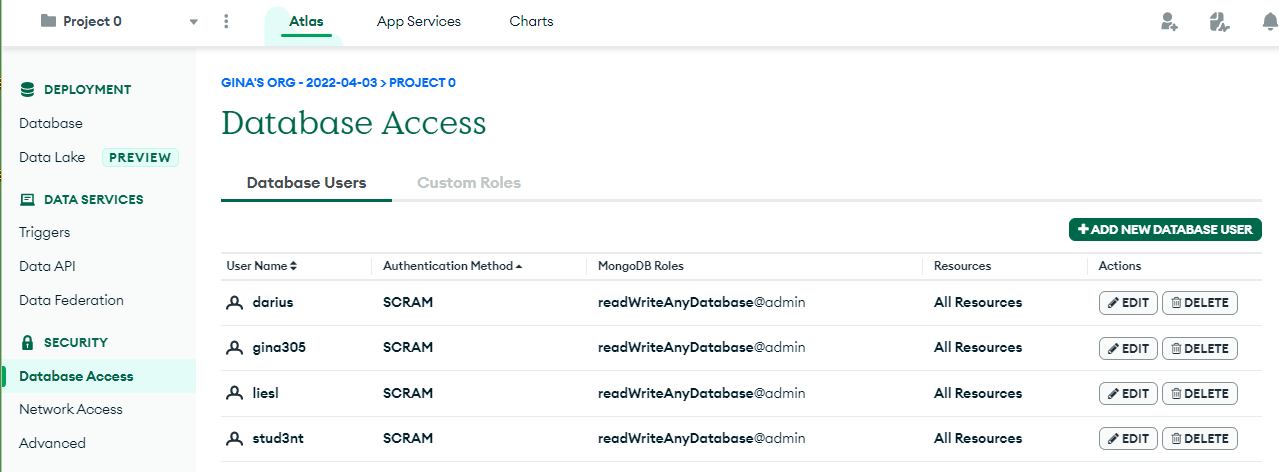Viewport: 1279px width, 472px height.
Task: Switch to the Custom Roles tab
Action: click(x=468, y=183)
